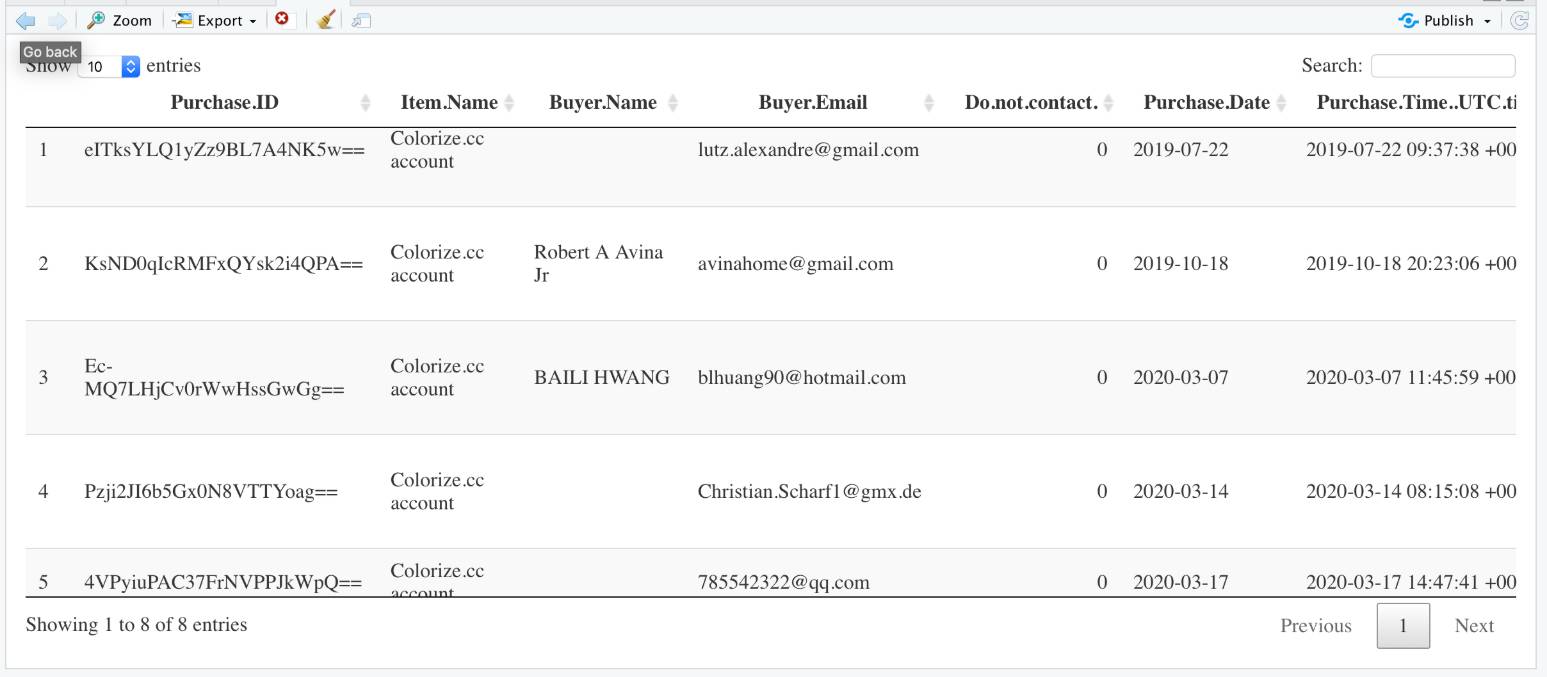Select purchase ID KsND0qIcRMFxQYsk2i4QPA==
1547x677 pixels.
click(x=223, y=264)
